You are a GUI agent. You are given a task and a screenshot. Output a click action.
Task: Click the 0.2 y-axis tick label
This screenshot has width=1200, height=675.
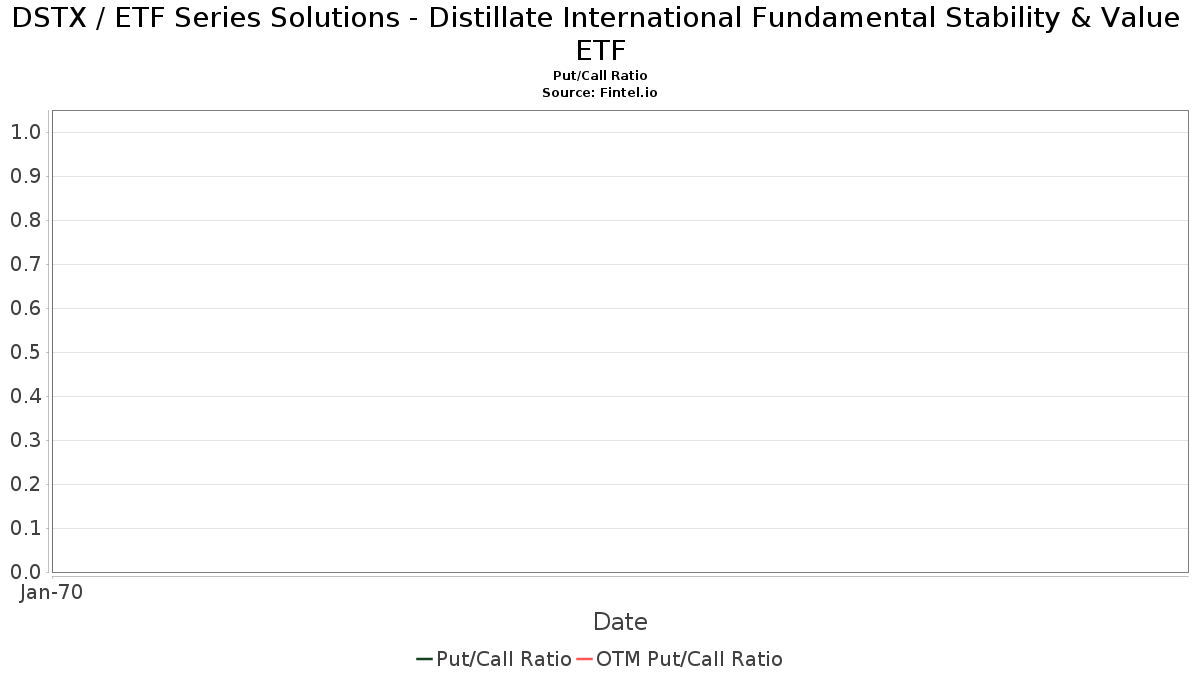tap(25, 484)
